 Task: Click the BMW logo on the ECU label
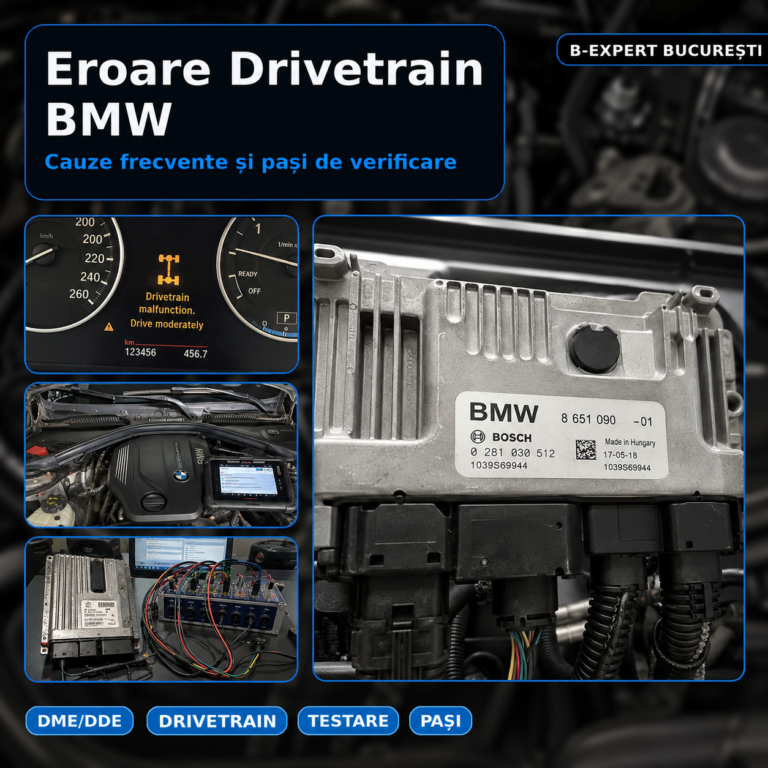[504, 412]
